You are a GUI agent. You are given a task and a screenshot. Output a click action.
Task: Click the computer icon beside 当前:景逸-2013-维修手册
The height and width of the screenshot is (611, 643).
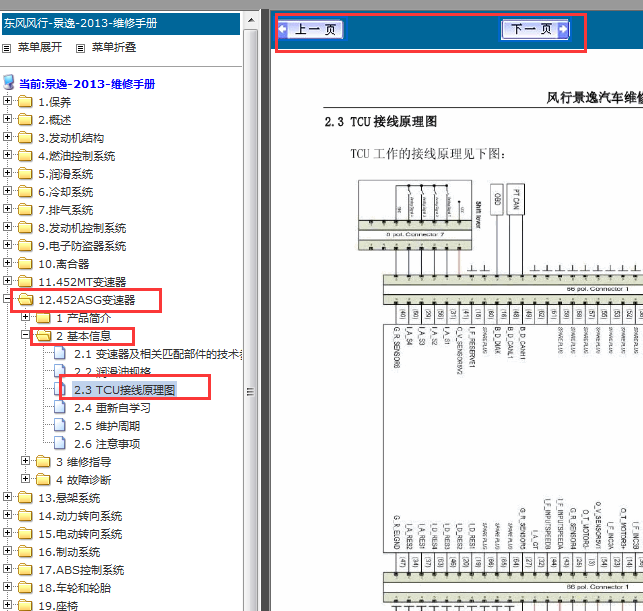[x=9, y=82]
